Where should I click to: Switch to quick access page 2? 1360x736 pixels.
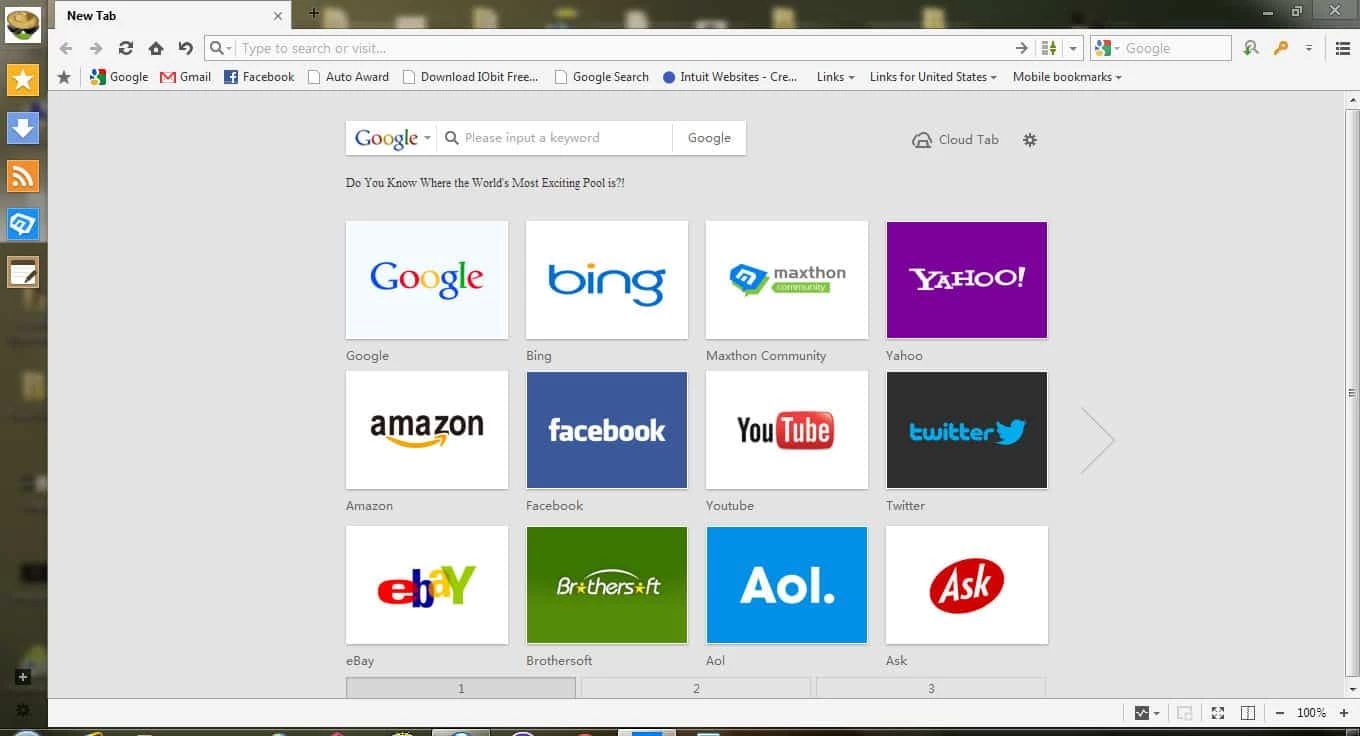(x=696, y=688)
